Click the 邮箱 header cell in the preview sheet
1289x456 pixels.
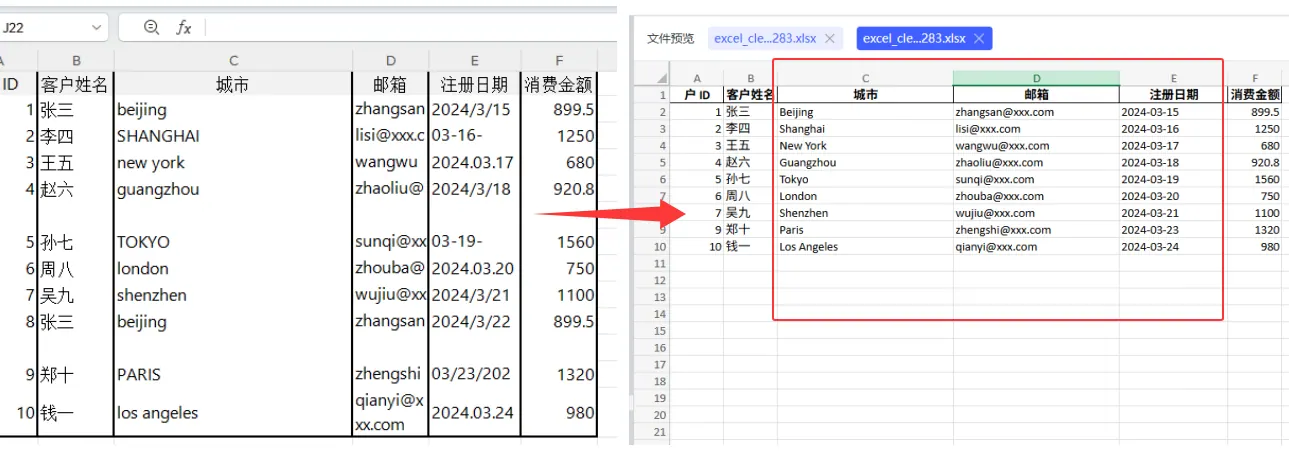click(1036, 95)
